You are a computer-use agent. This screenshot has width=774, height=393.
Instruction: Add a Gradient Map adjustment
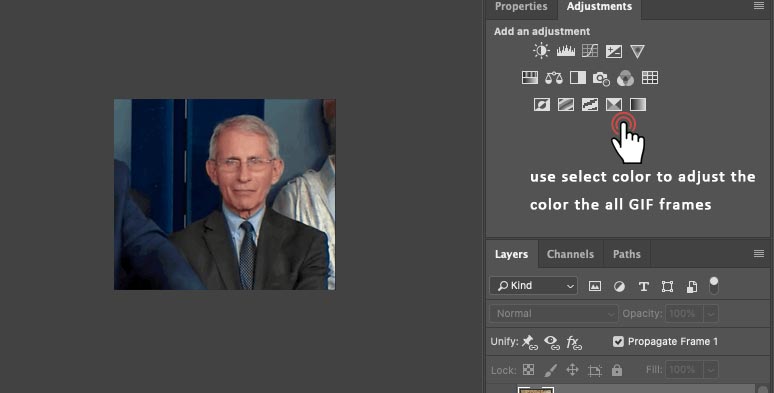point(638,105)
